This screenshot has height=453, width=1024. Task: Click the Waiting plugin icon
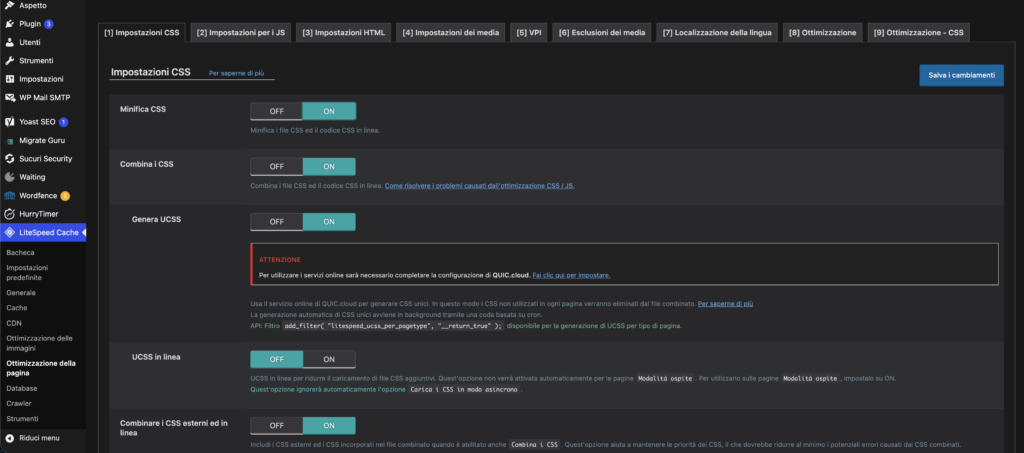pos(9,177)
